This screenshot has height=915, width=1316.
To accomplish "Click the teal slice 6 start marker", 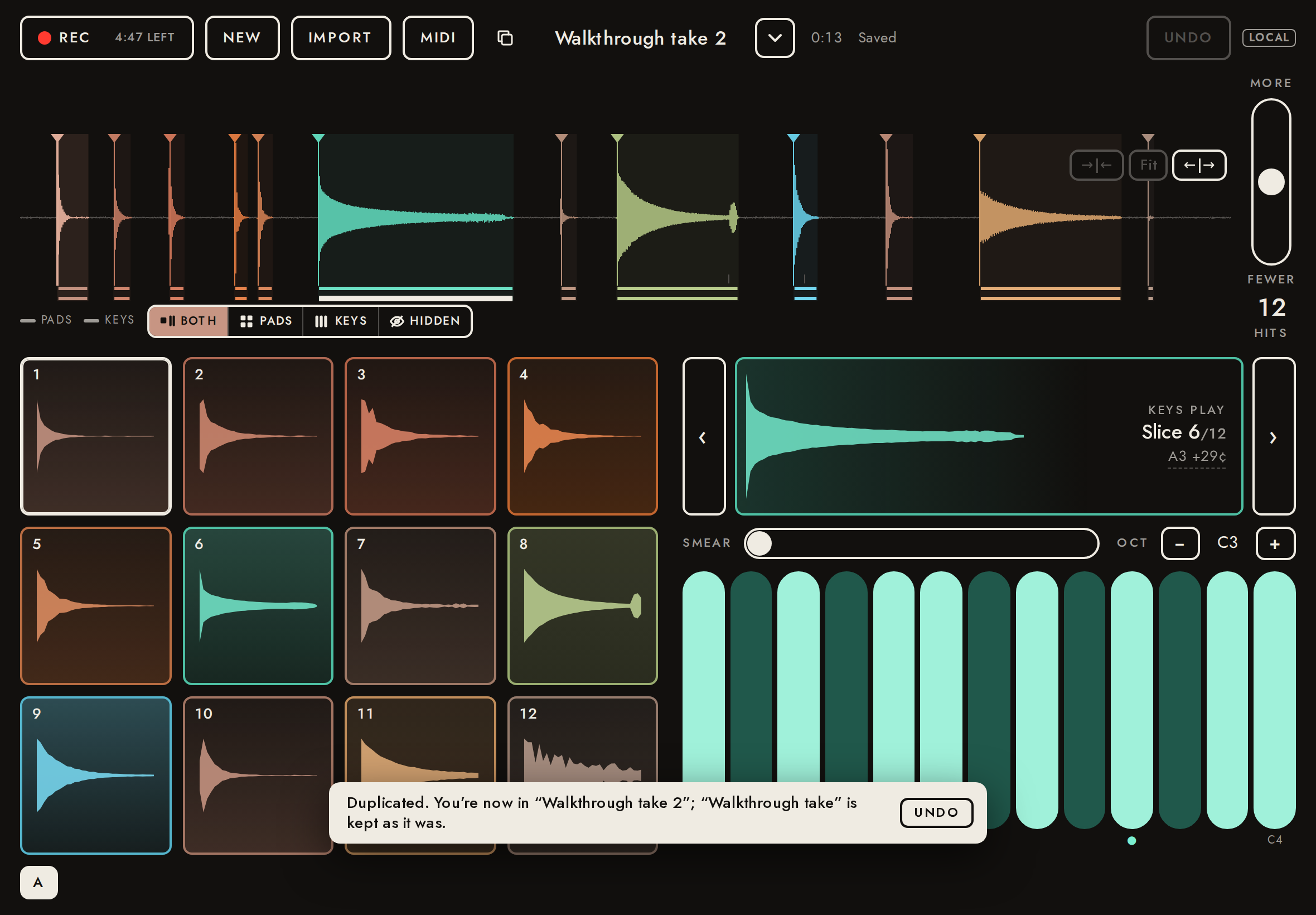I will click(x=318, y=138).
